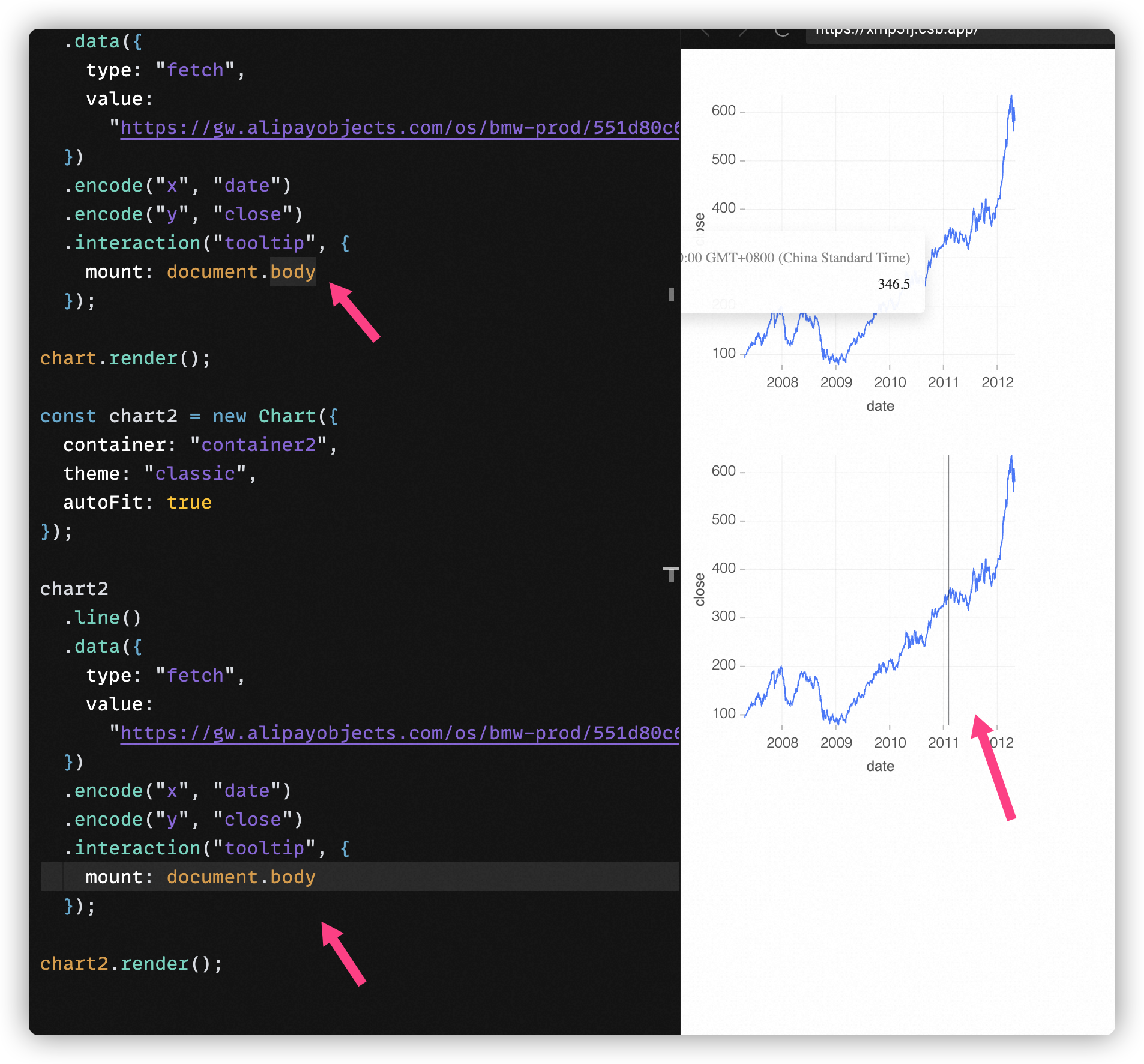Click the "container2" container string

258,444
